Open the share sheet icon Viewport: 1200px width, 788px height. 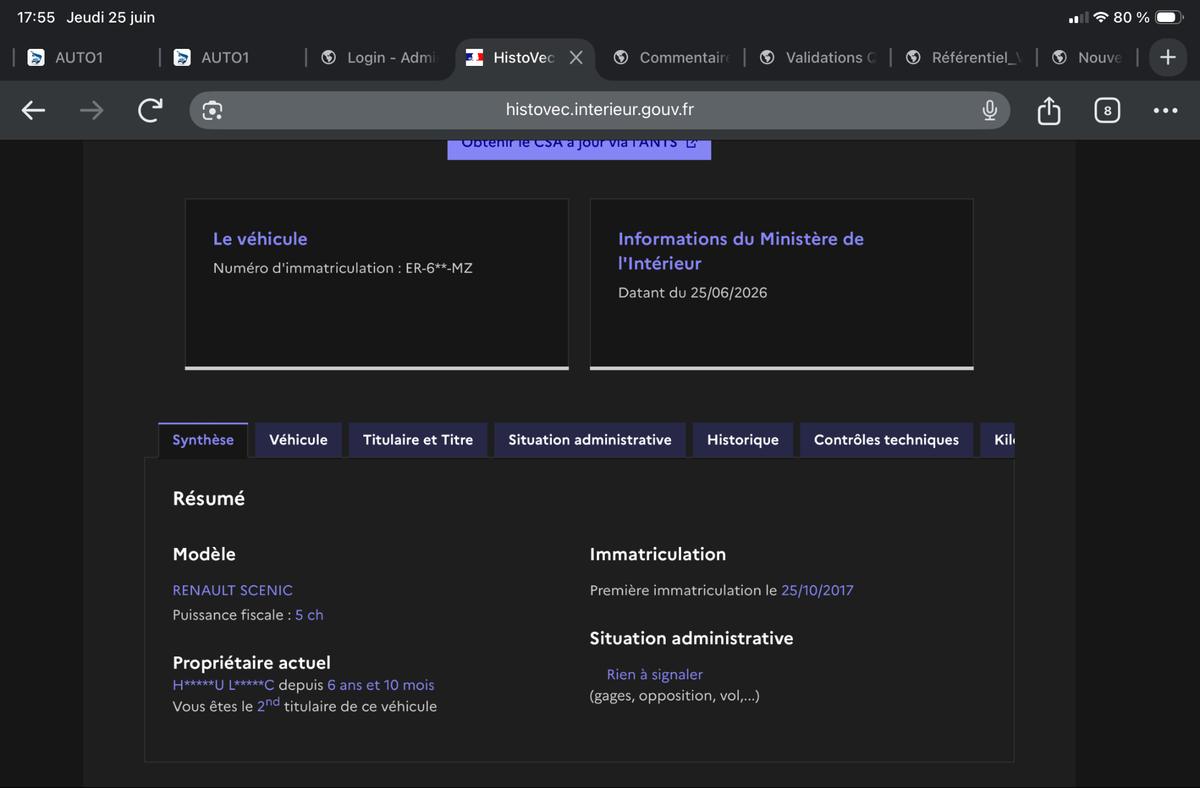click(x=1048, y=110)
